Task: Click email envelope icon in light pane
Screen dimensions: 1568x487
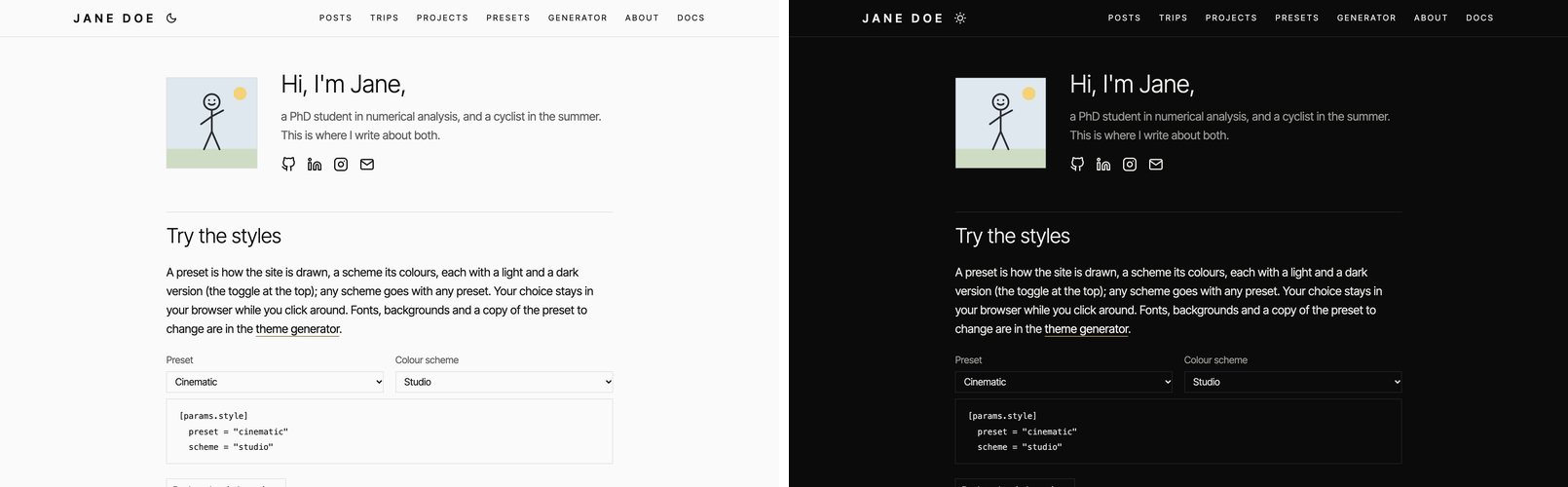Action: coord(367,165)
